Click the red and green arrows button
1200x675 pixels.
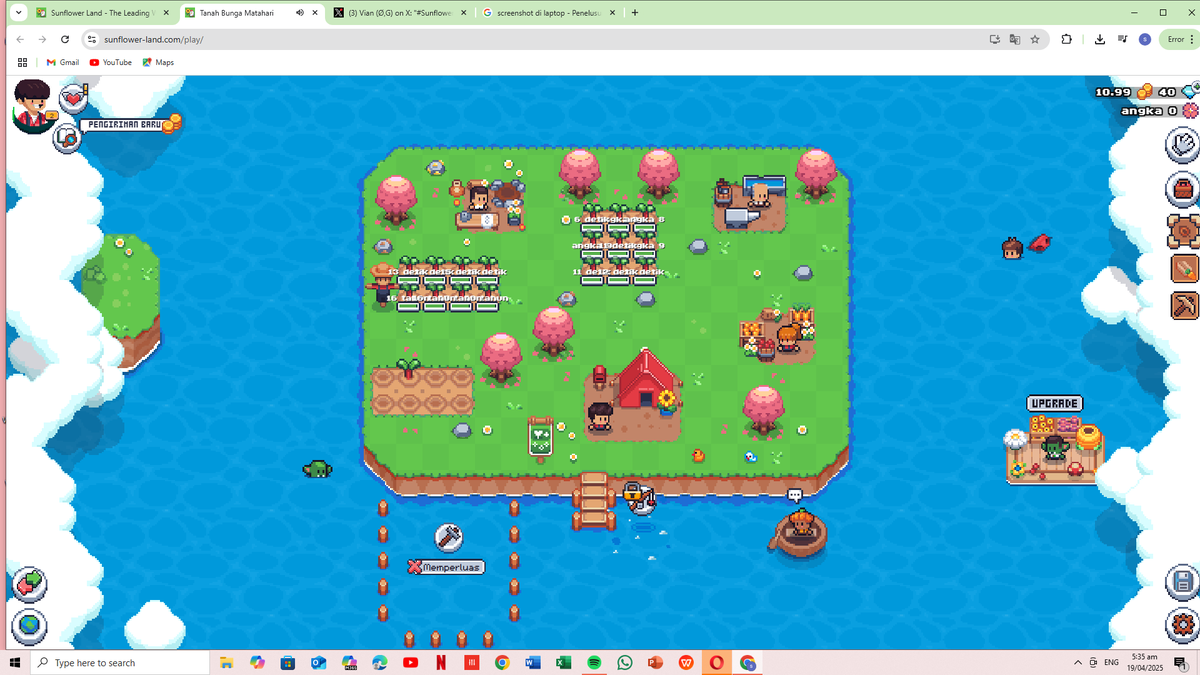[x=30, y=584]
